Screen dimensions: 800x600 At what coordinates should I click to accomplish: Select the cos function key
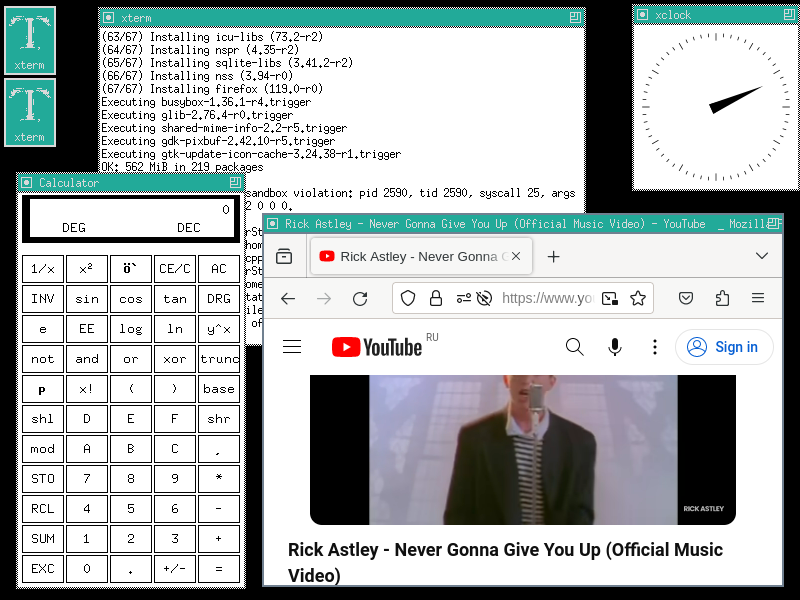click(x=131, y=299)
